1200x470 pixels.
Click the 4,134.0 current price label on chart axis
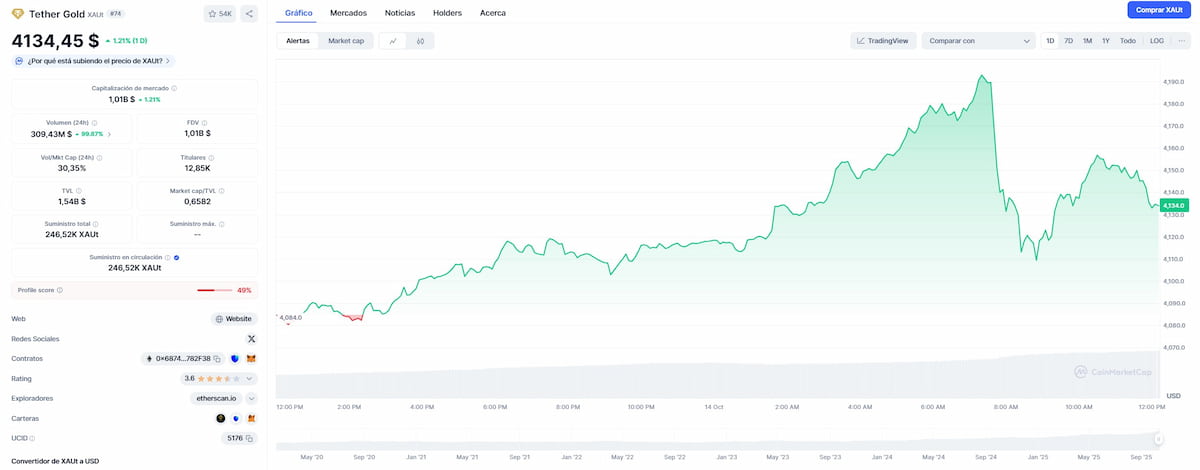coord(1174,205)
